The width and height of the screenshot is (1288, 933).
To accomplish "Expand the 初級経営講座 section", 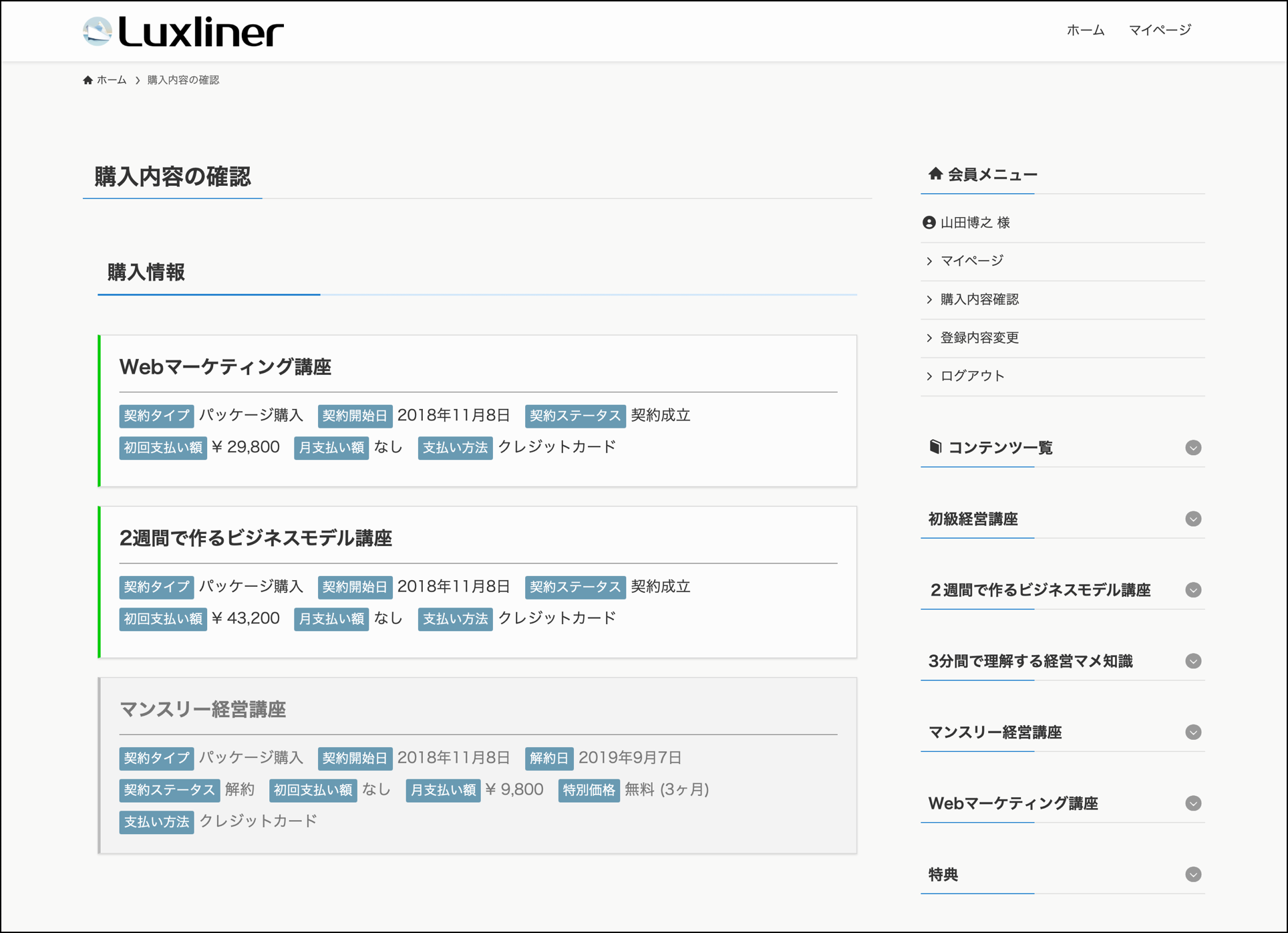I will click(x=1193, y=519).
